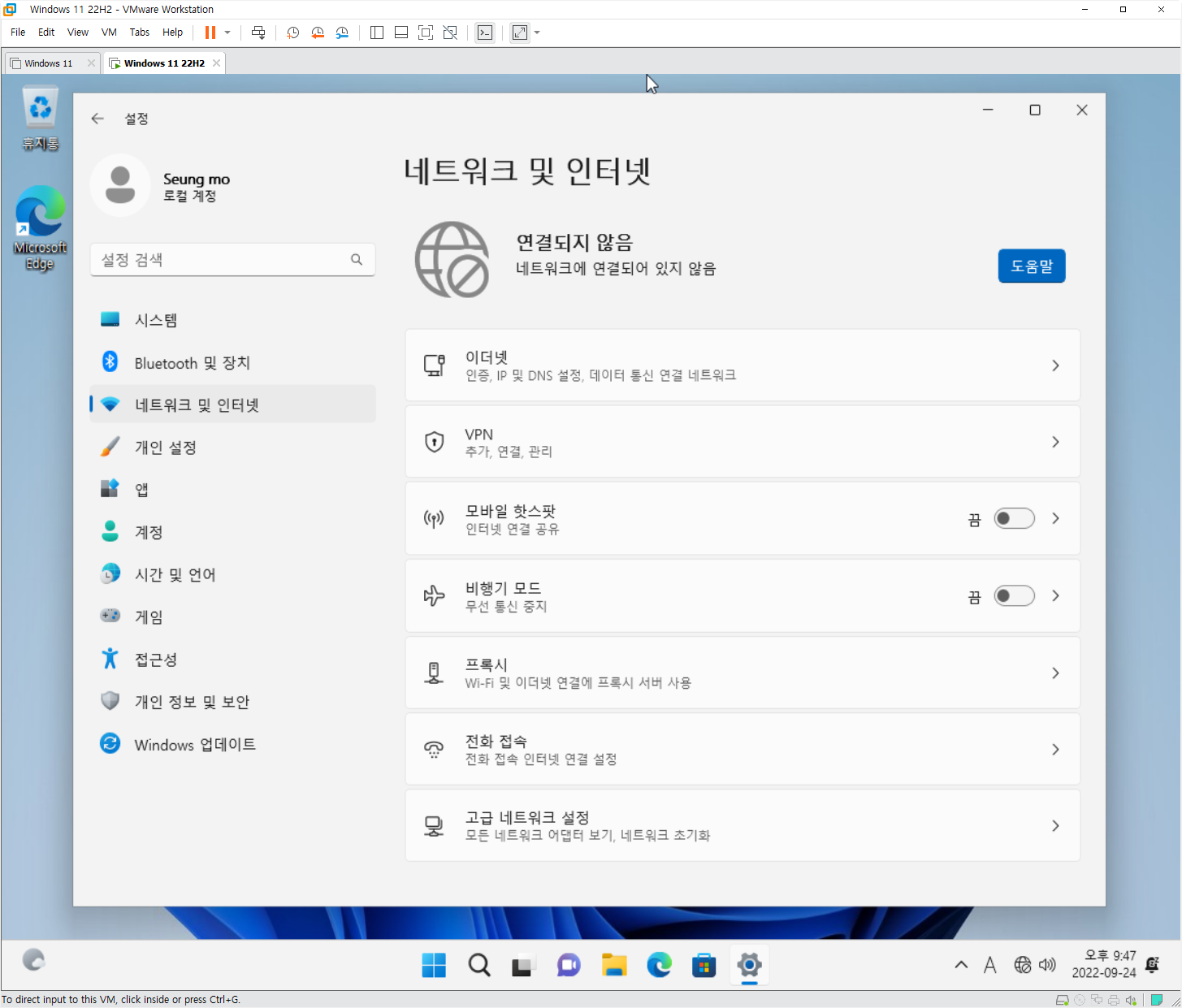Select 개인 정보 및 보안 in the sidebar
The width and height of the screenshot is (1182, 1008).
[232, 702]
